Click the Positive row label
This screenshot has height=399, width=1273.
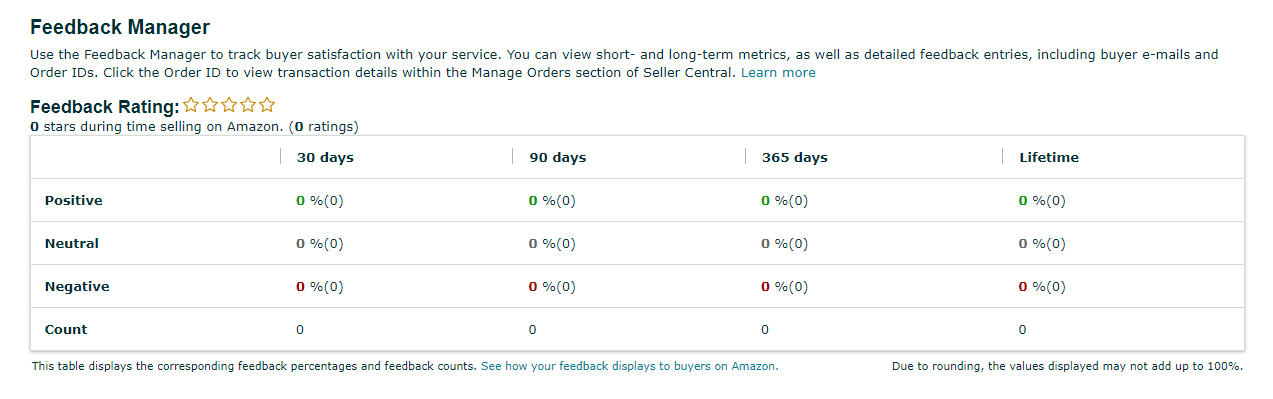pyautogui.click(x=74, y=200)
